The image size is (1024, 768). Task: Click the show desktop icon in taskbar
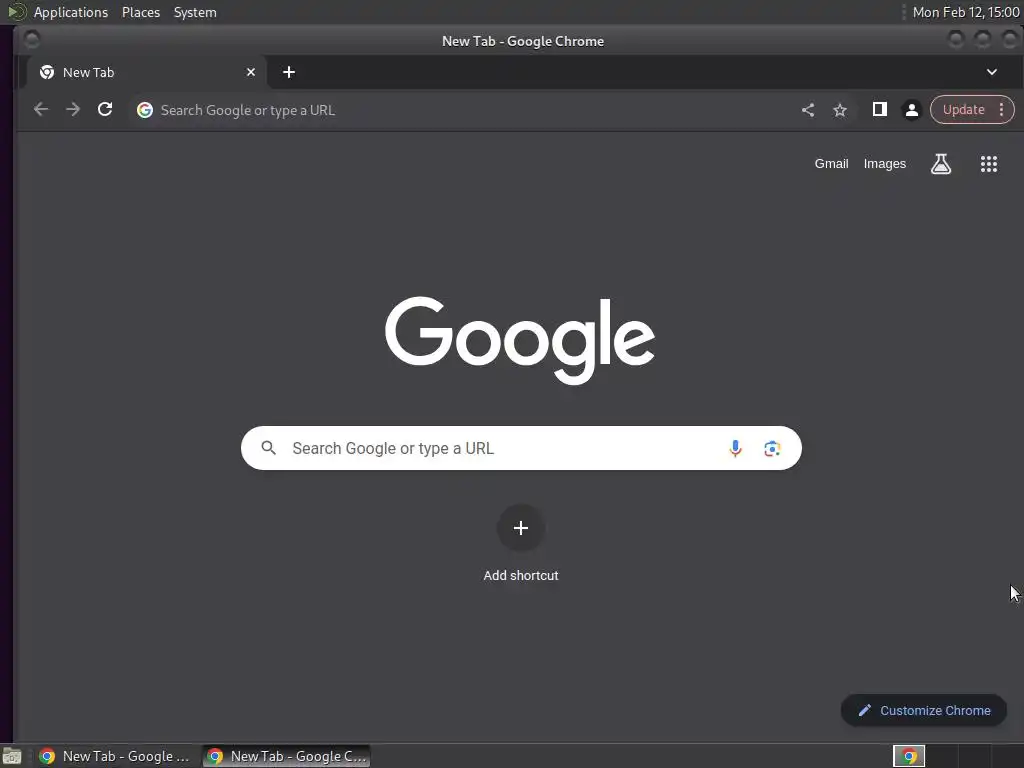coord(12,756)
